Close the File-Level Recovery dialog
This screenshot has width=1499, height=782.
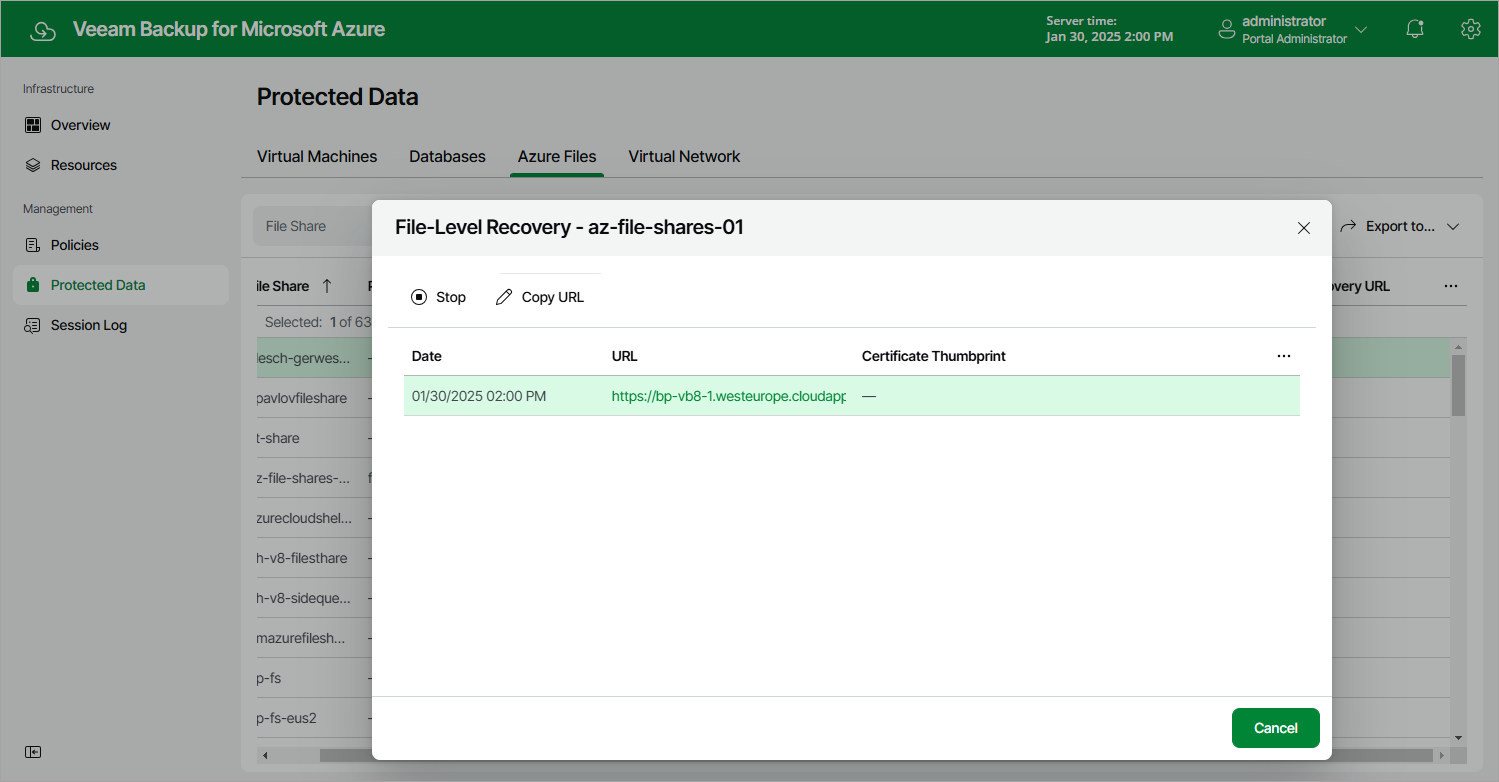click(1304, 228)
